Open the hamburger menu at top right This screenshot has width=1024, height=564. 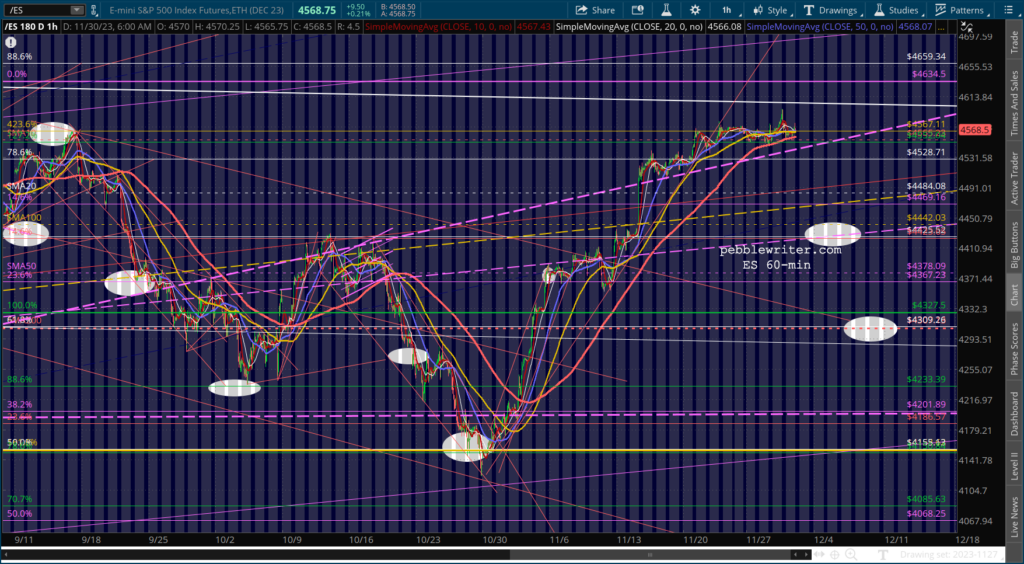tap(1013, 8)
